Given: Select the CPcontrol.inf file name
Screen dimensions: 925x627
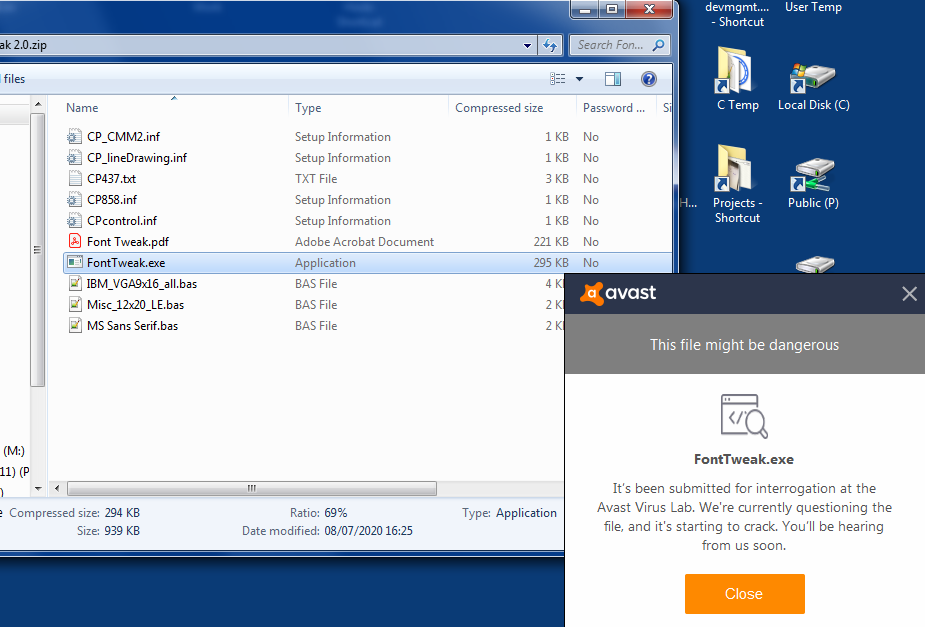Looking at the screenshot, I should coord(122,221).
